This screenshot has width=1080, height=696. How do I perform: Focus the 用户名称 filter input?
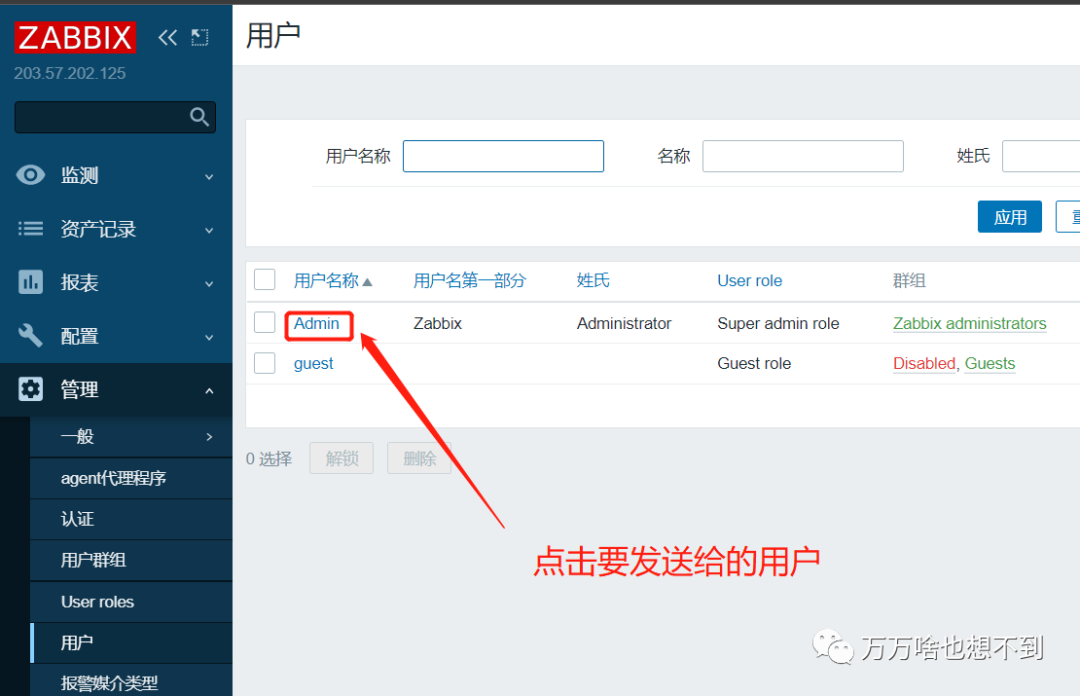[503, 156]
